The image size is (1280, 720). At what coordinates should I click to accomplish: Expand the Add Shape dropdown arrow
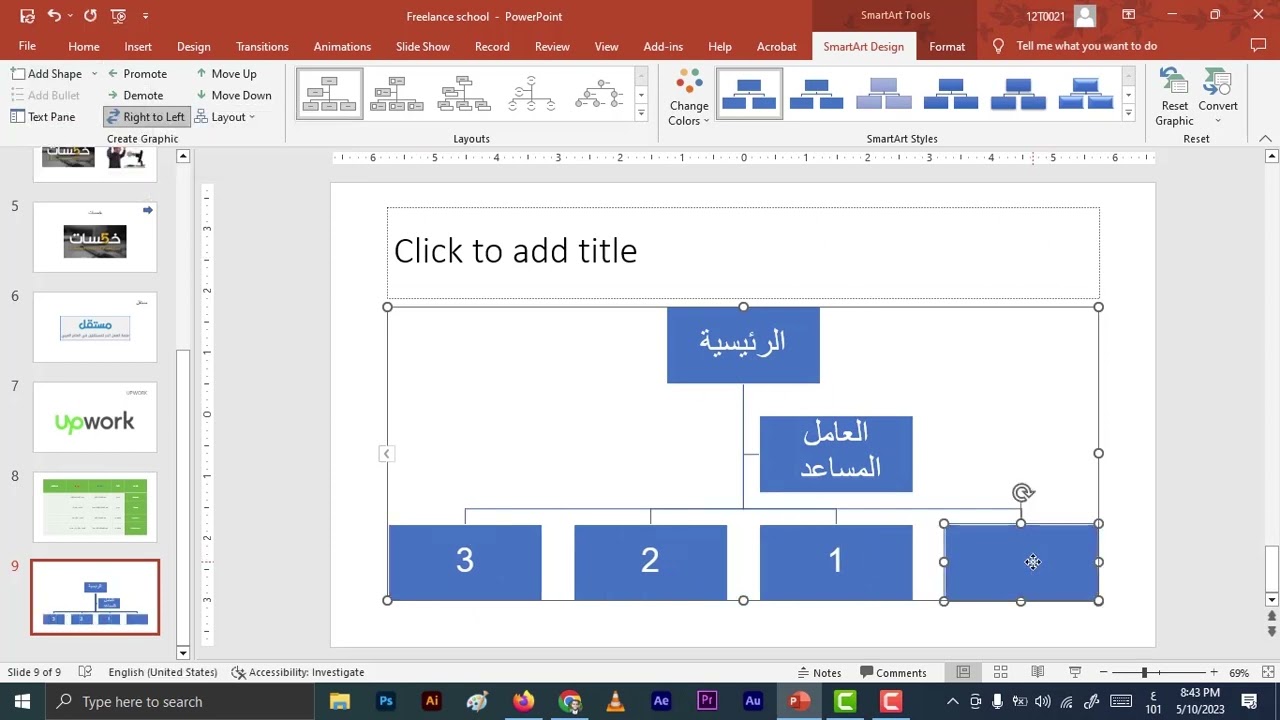(x=94, y=74)
